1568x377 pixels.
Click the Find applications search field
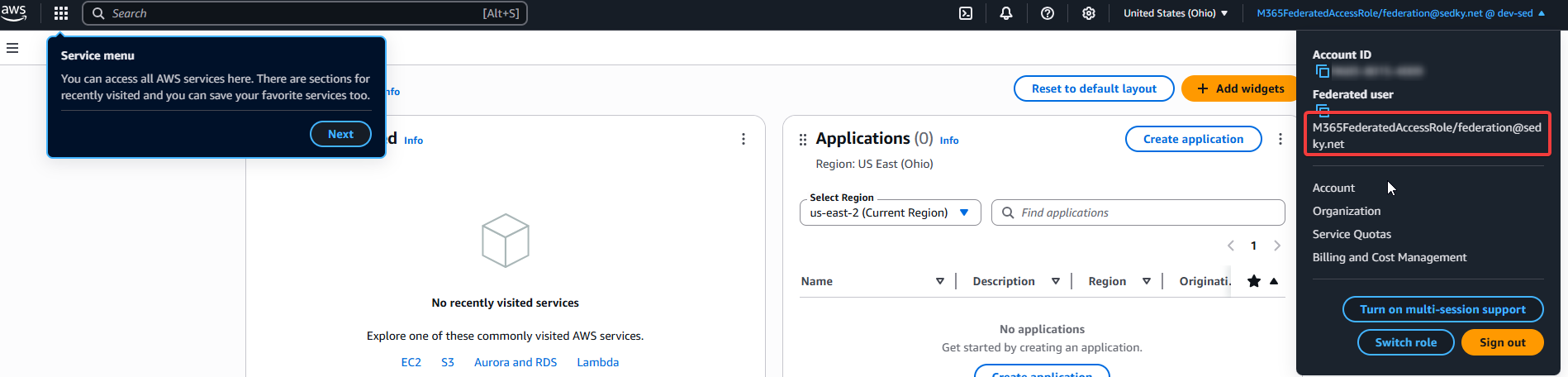tap(1138, 212)
